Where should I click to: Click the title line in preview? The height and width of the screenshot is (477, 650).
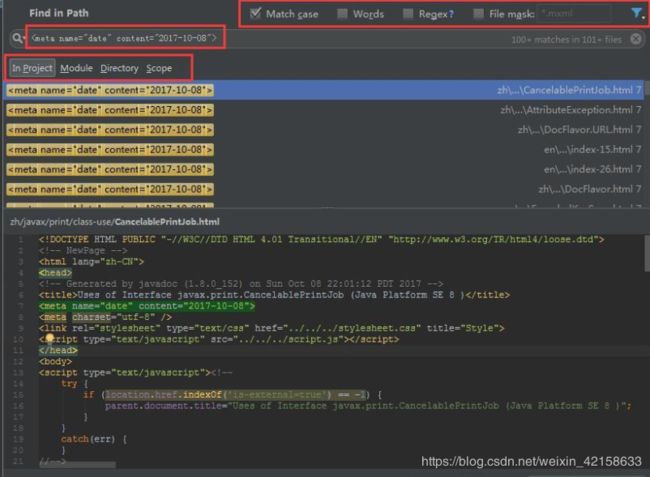274,295
